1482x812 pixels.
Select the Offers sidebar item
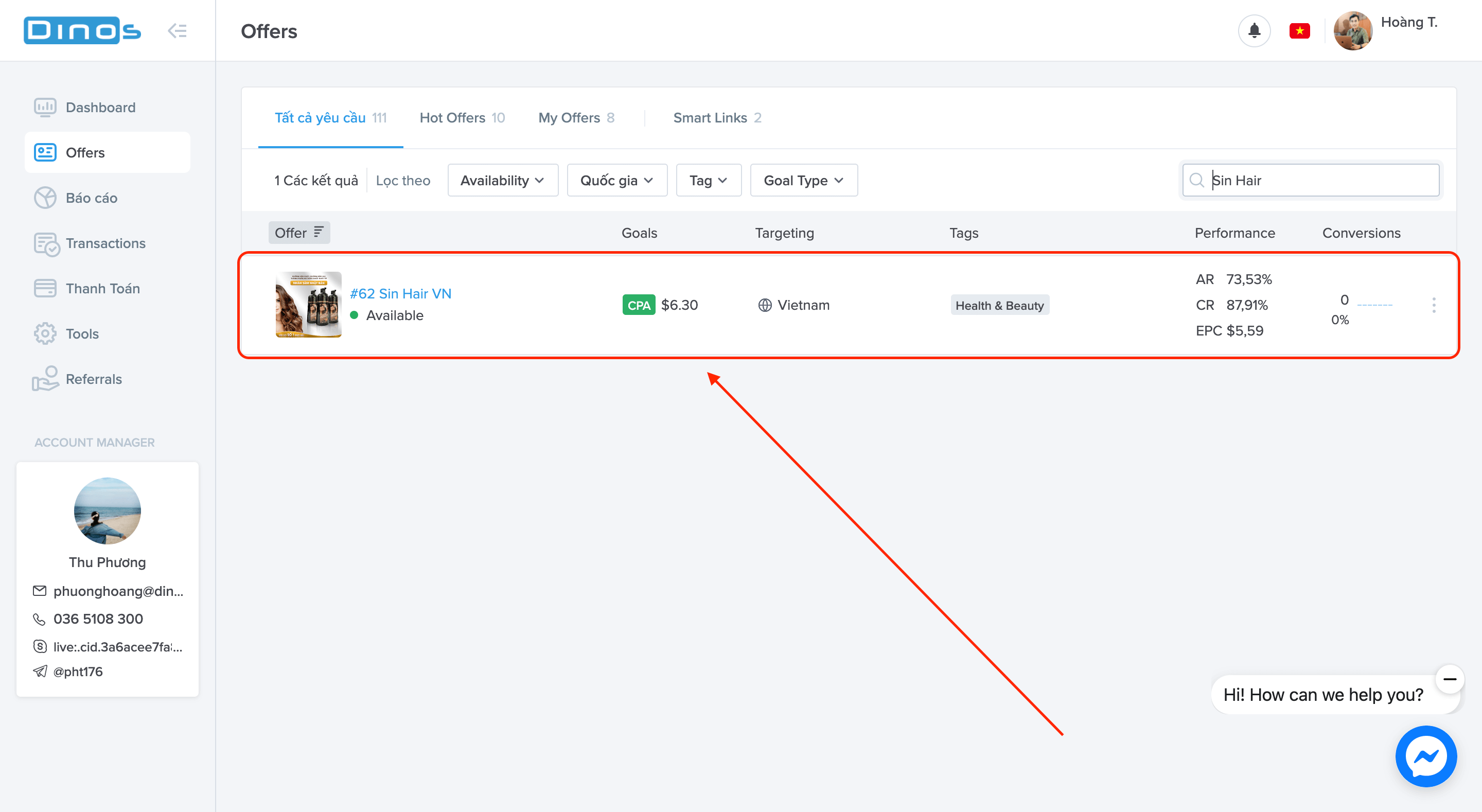(107, 152)
